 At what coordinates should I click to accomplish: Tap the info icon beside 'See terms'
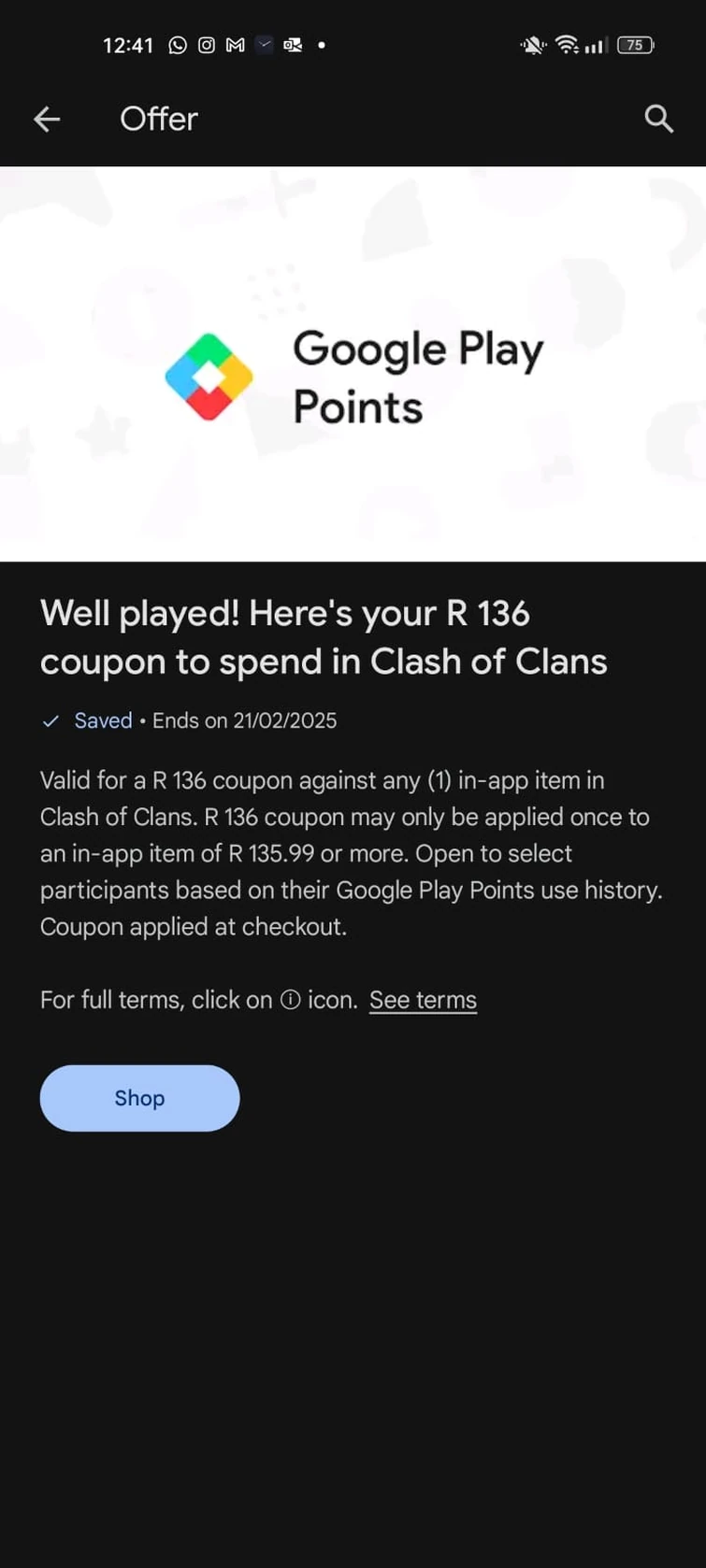[293, 1000]
